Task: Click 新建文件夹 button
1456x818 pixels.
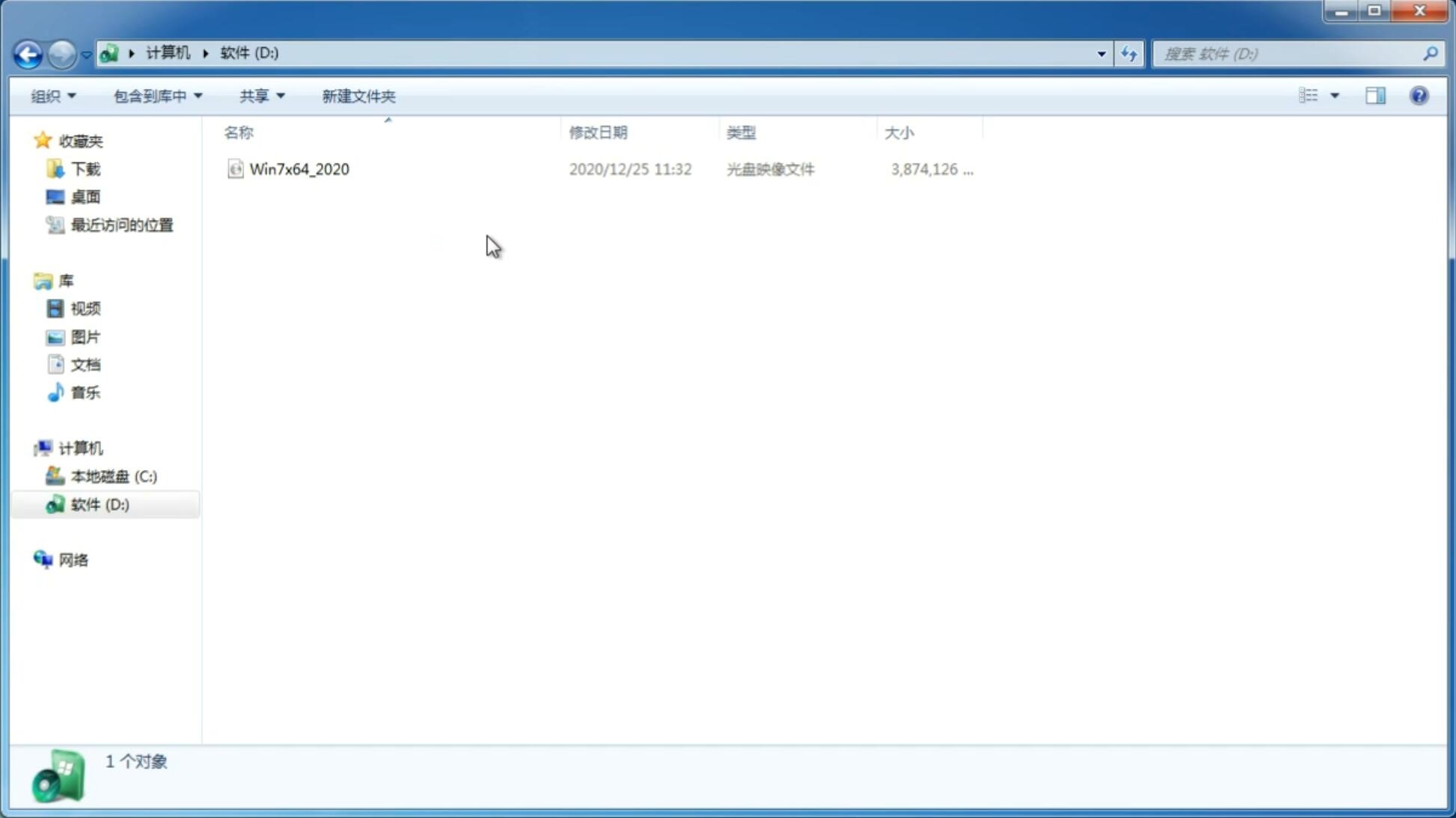Action: (x=359, y=95)
